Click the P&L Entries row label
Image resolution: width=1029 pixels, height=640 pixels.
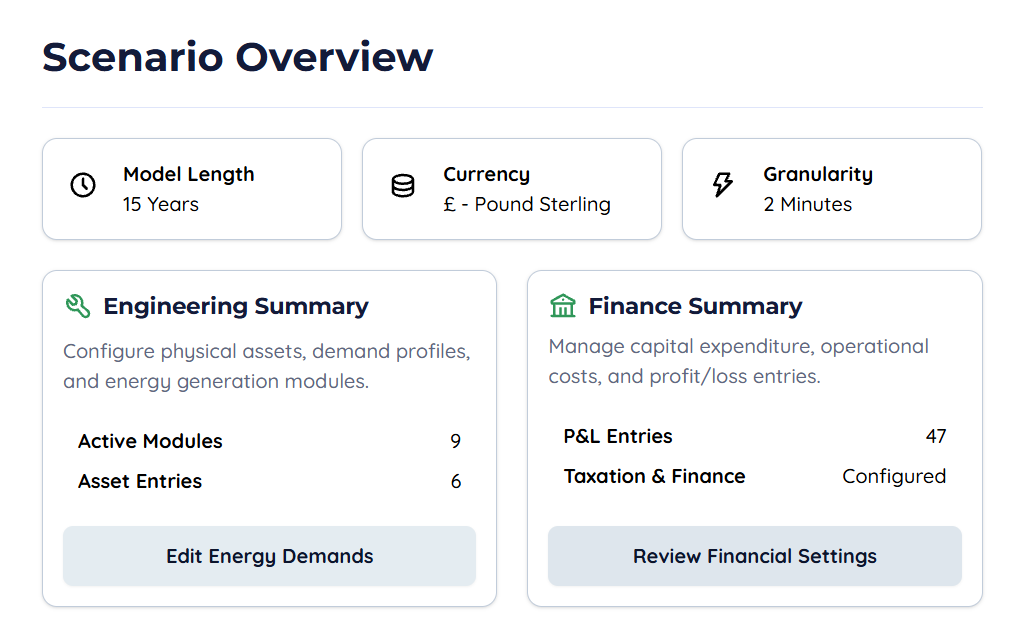pyautogui.click(x=618, y=436)
